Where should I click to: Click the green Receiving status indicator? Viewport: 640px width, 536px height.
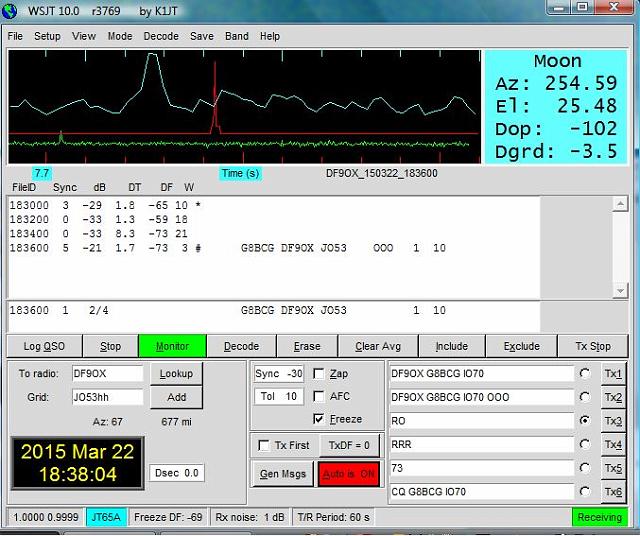pyautogui.click(x=600, y=517)
